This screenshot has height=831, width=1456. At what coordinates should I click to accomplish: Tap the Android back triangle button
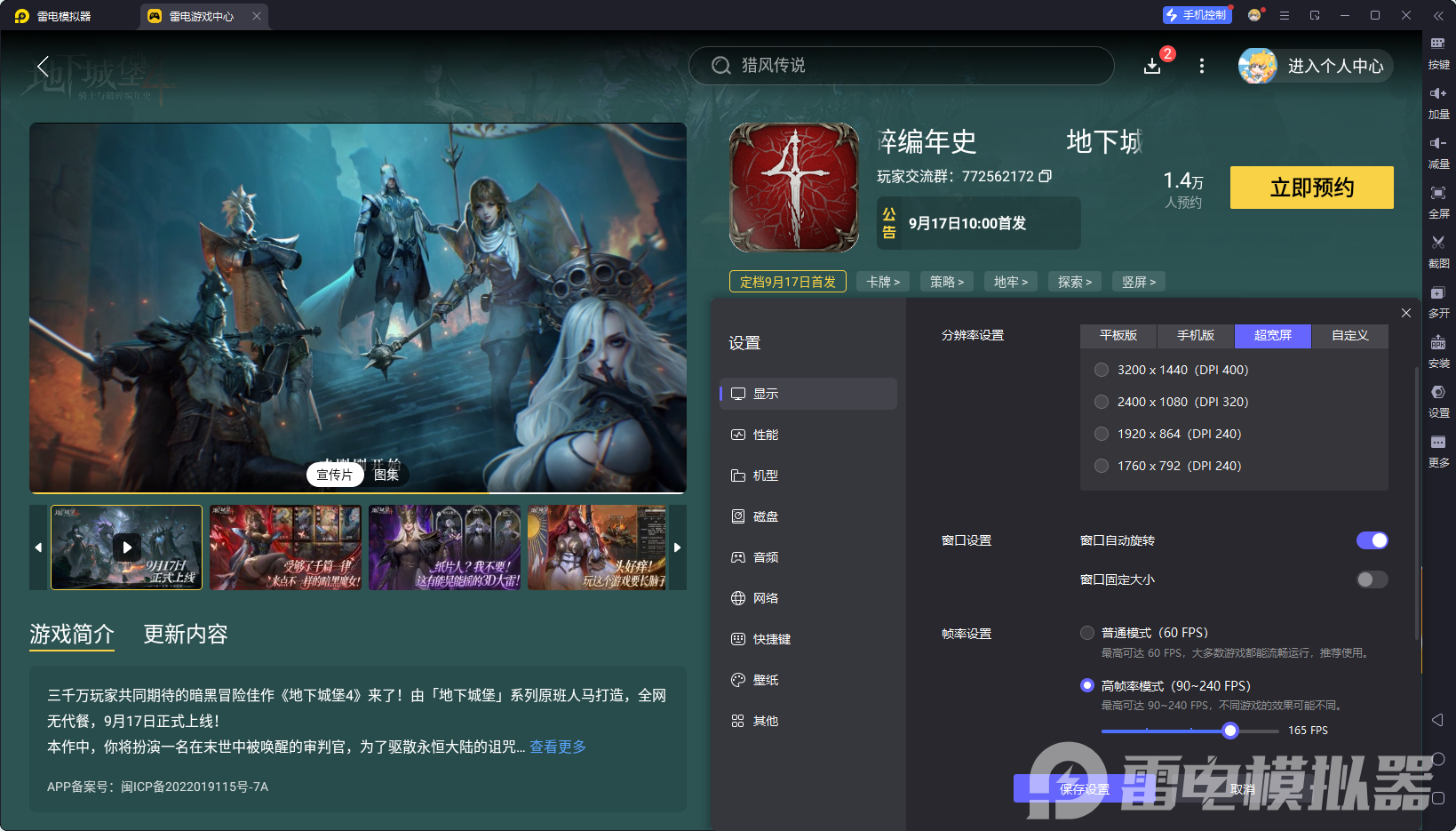point(1438,719)
